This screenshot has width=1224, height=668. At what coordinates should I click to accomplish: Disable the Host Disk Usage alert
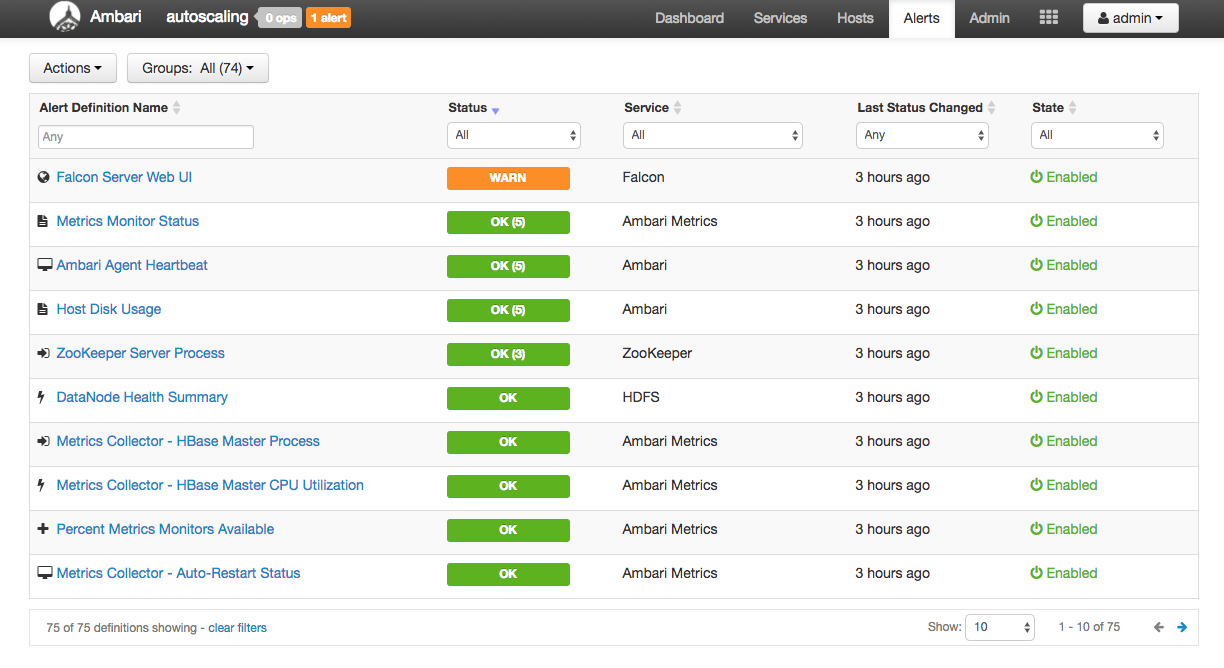[x=1063, y=309]
